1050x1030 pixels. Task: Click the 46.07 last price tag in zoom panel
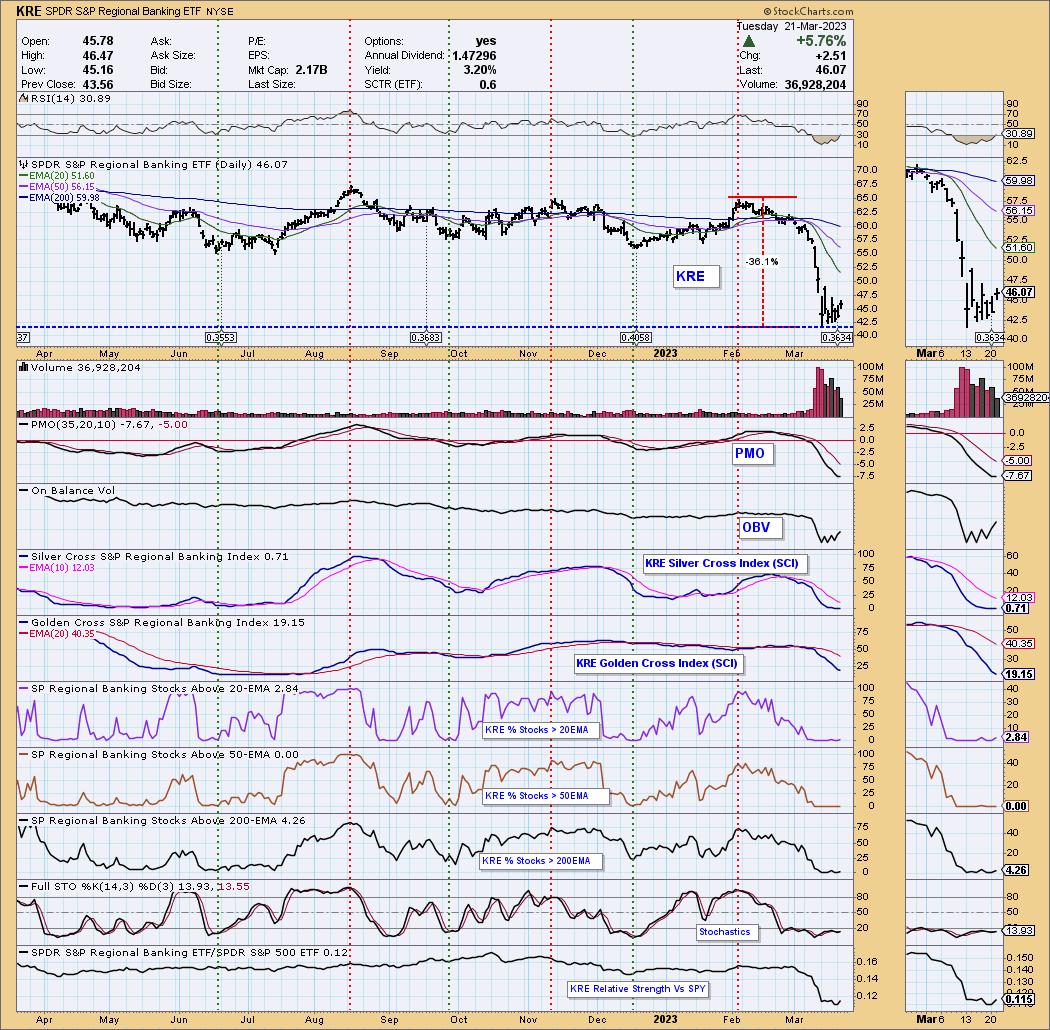(x=1019, y=293)
